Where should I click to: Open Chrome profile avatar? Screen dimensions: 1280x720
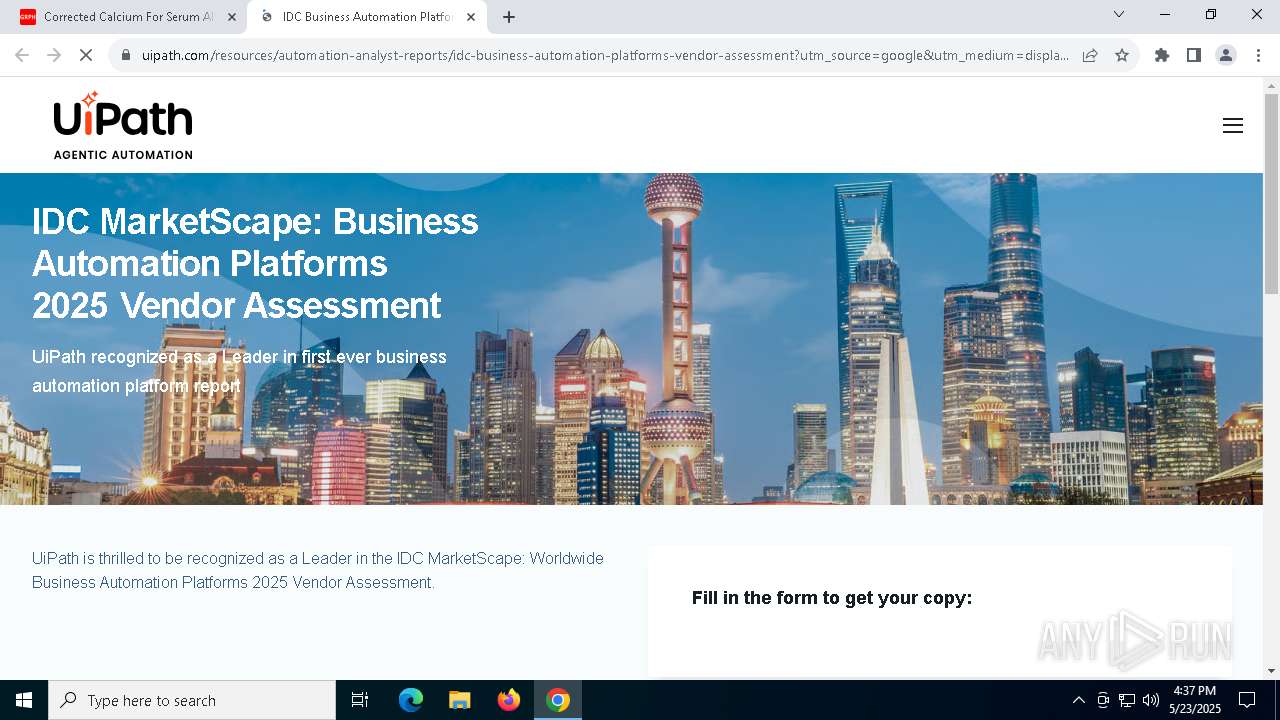point(1226,55)
